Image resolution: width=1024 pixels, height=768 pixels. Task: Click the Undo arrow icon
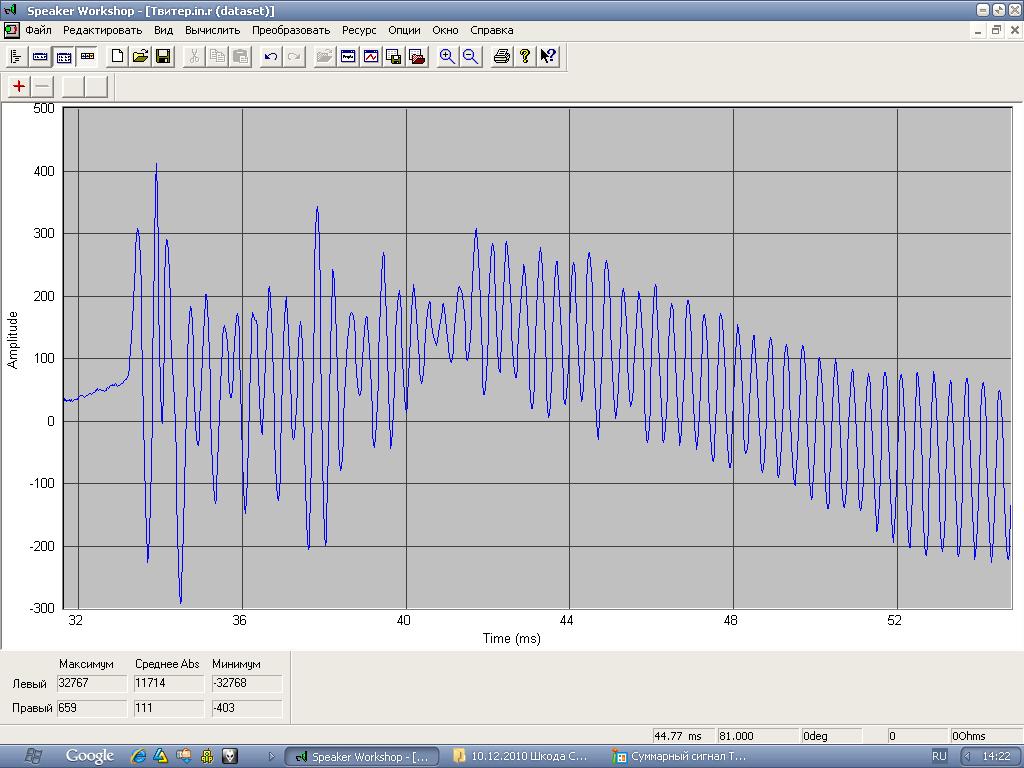pyautogui.click(x=270, y=57)
